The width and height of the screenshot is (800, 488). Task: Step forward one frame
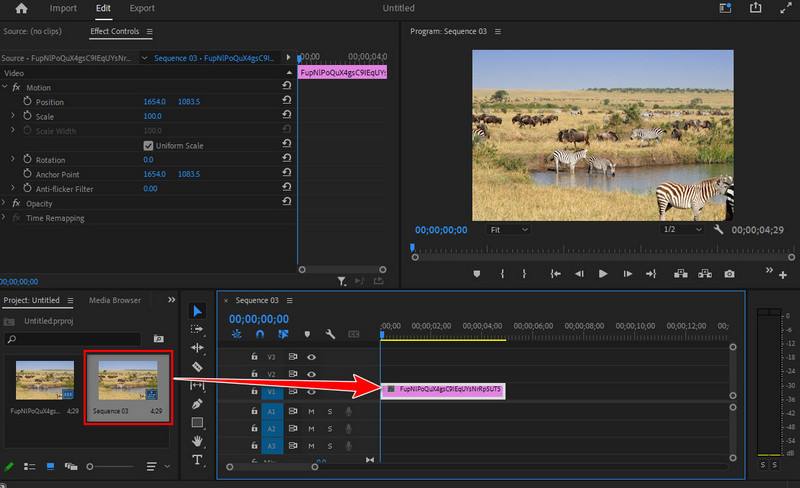coord(628,274)
